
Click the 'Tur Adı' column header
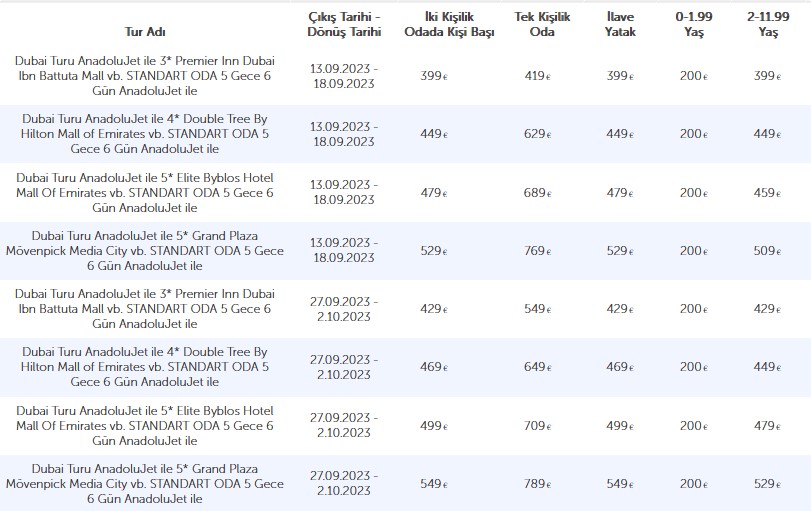coord(145,32)
